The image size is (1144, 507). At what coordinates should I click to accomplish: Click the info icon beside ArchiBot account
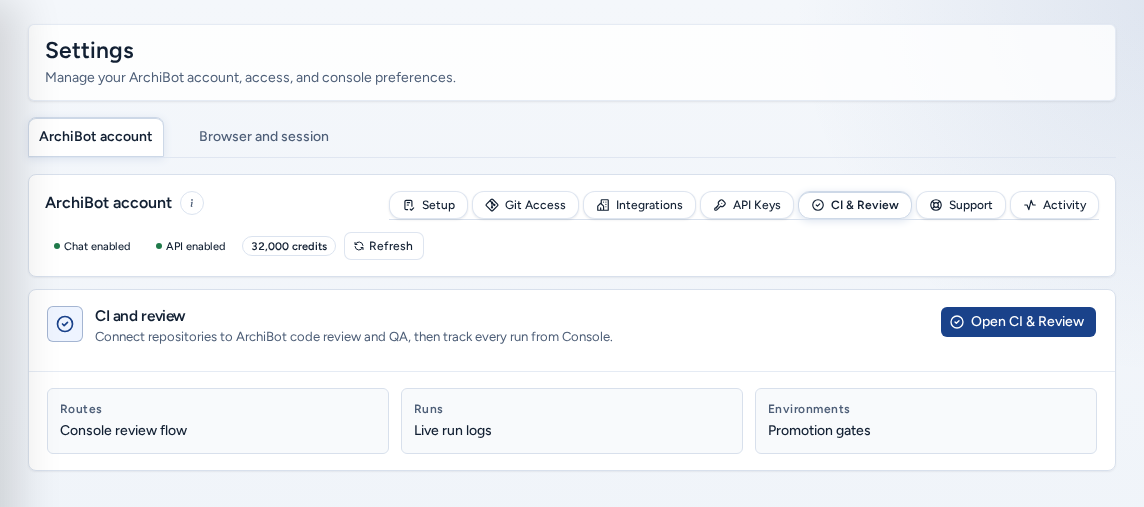(192, 204)
